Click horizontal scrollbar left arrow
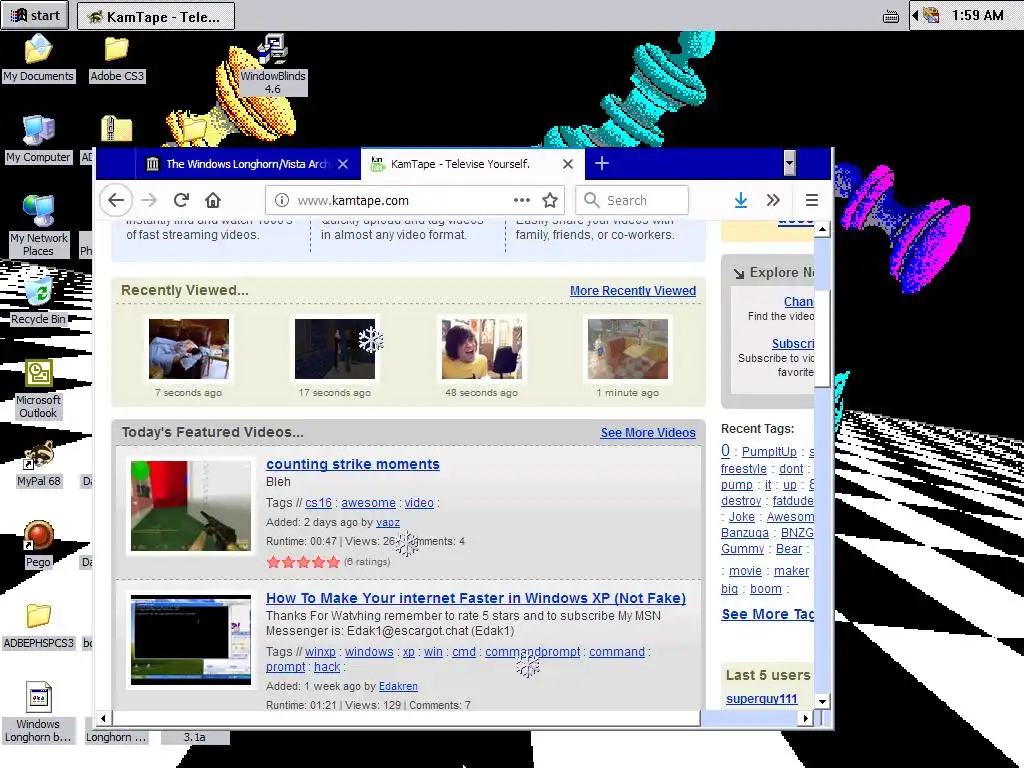The width and height of the screenshot is (1024, 768). tap(103, 718)
